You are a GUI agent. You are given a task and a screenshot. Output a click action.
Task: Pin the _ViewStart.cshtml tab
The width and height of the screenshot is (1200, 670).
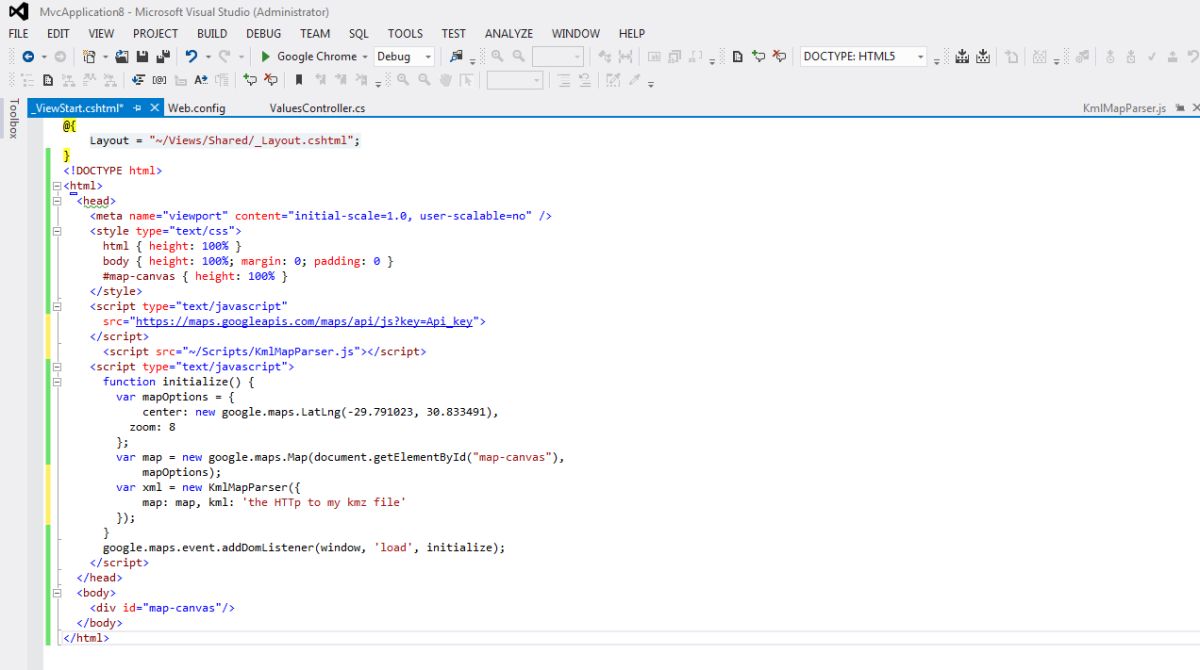pyautogui.click(x=138, y=108)
